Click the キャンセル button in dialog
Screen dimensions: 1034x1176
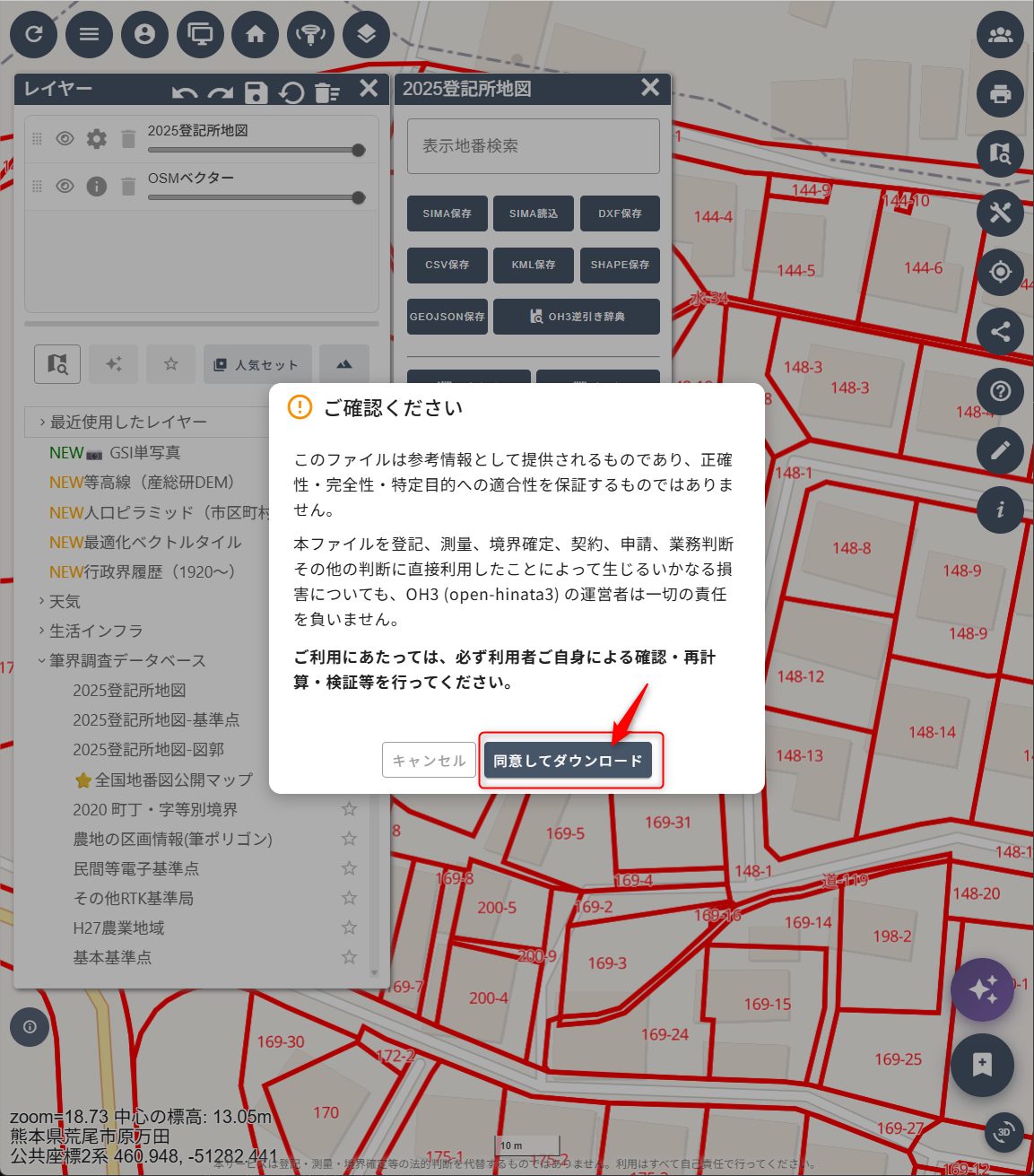[x=429, y=761]
